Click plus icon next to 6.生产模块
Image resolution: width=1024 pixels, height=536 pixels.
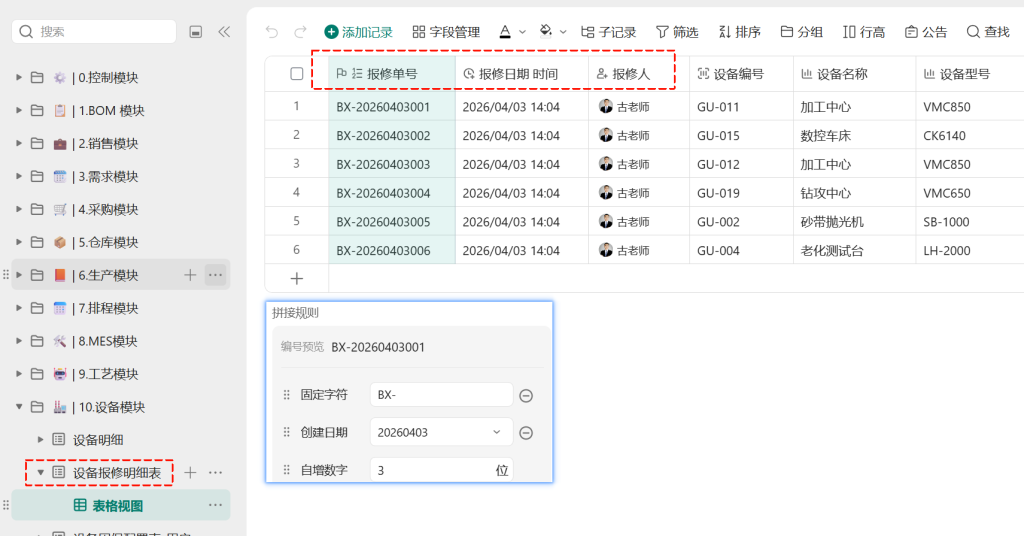coord(190,276)
